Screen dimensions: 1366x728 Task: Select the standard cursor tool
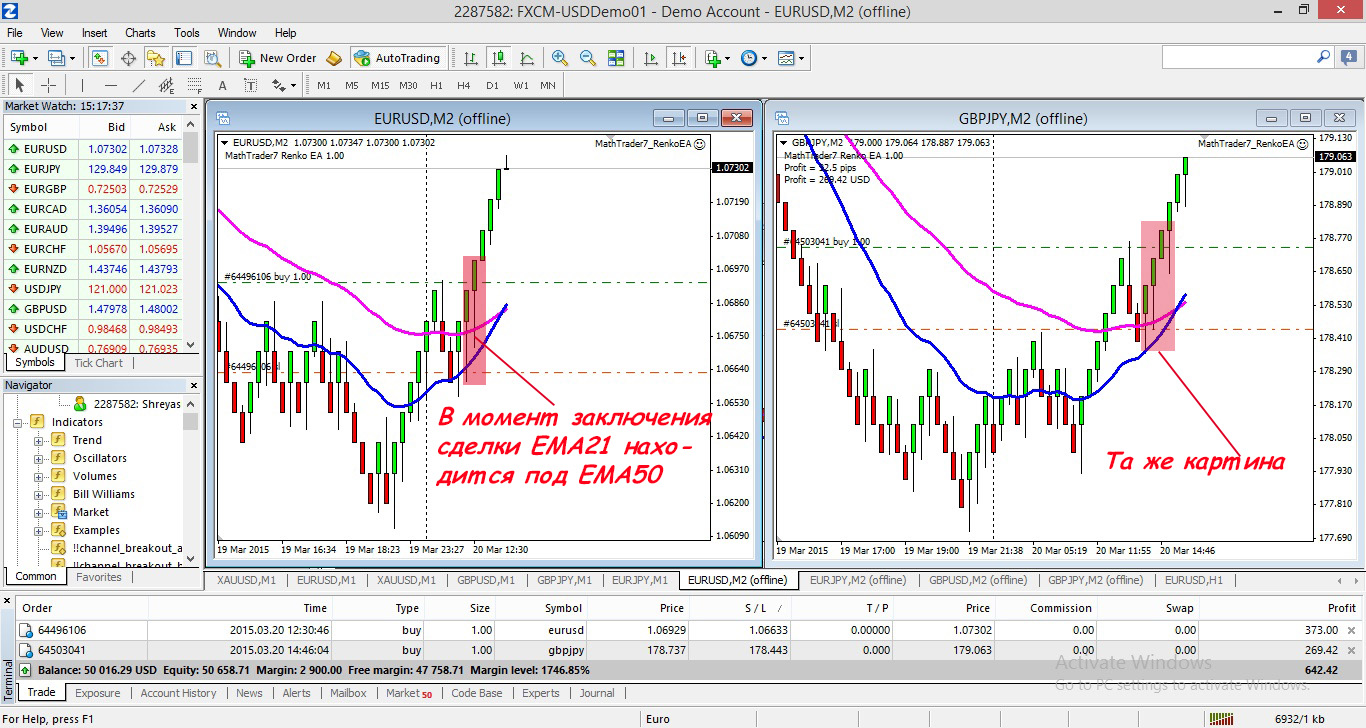pos(20,85)
